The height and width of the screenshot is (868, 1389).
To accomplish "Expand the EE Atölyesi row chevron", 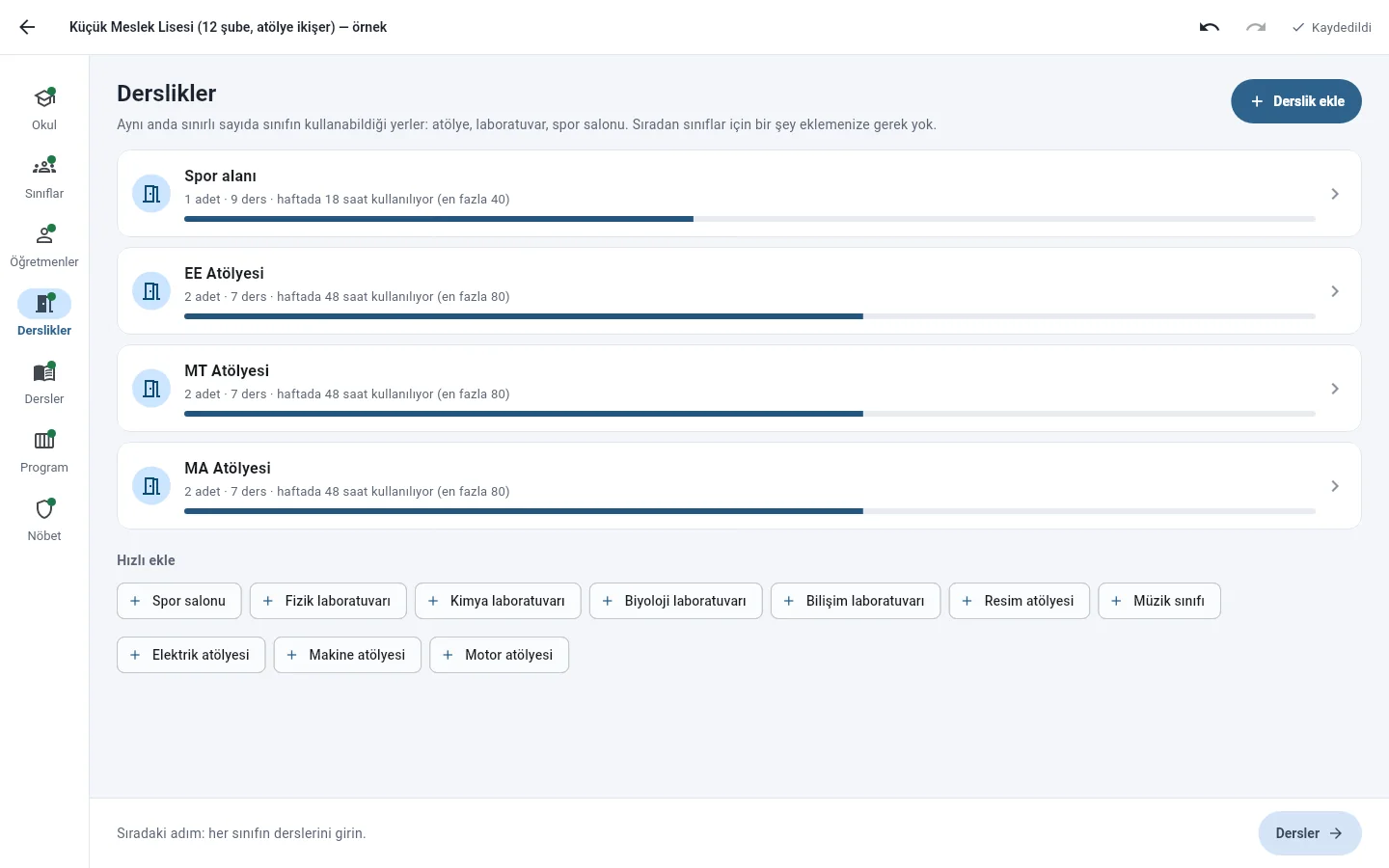I will 1335,291.
